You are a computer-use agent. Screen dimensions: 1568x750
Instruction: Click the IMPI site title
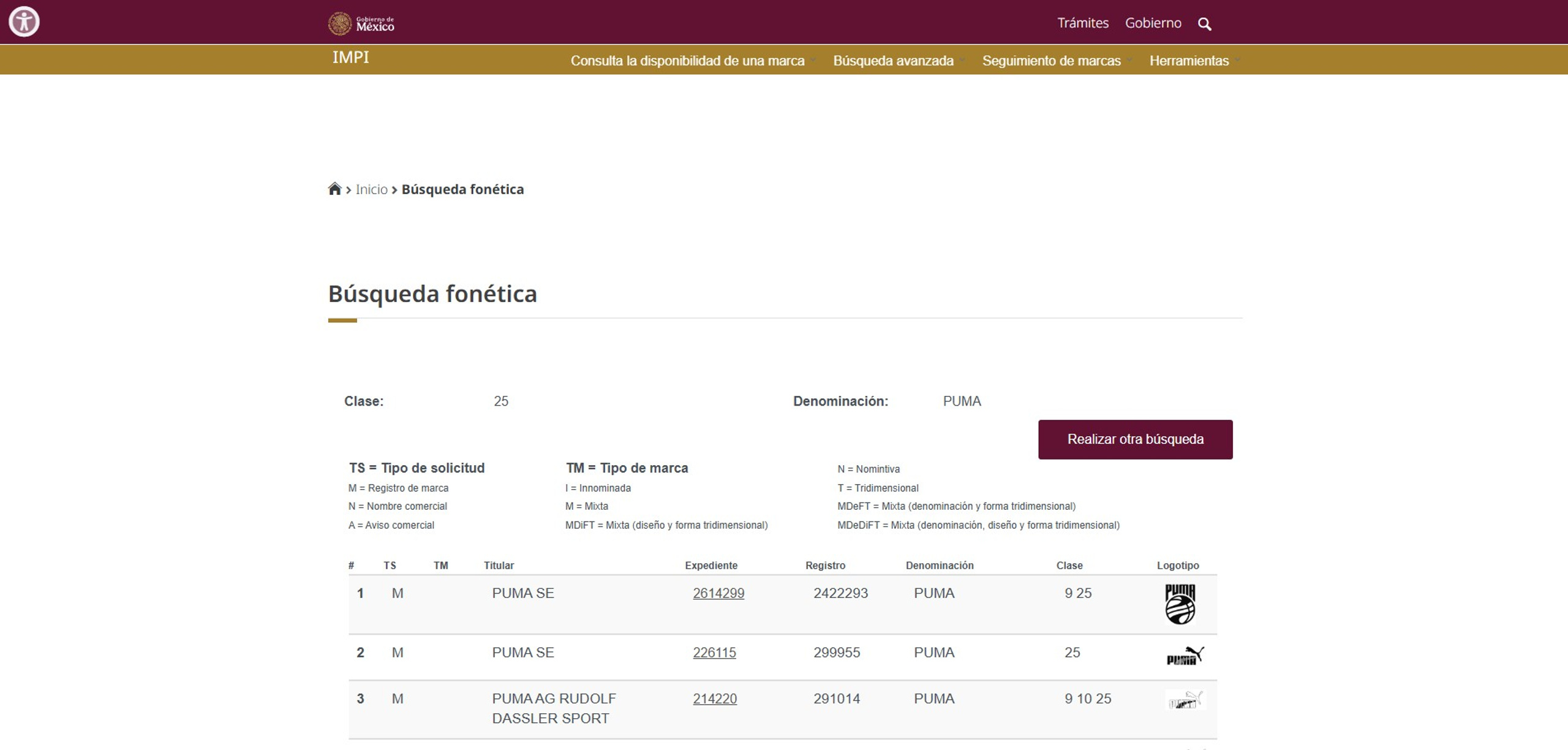350,58
